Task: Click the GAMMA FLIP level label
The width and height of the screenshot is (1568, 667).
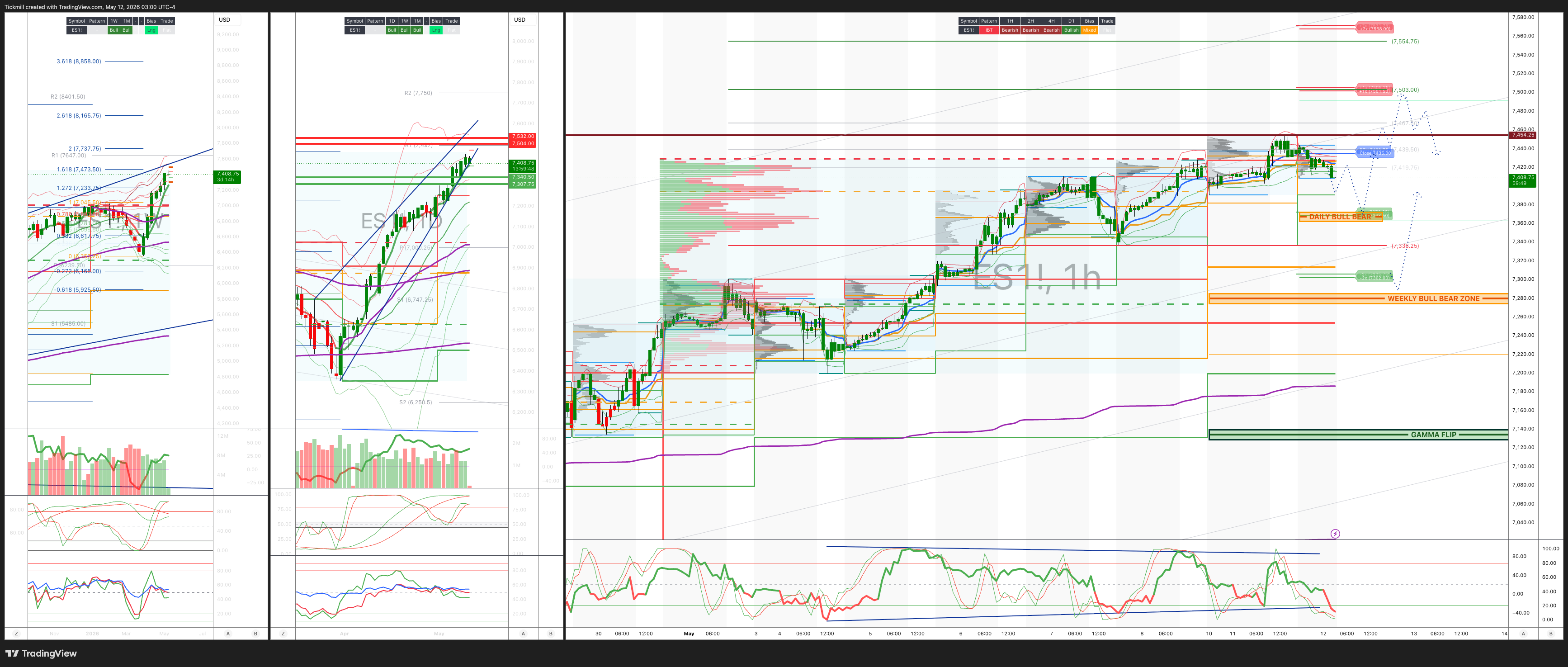Action: (1433, 435)
